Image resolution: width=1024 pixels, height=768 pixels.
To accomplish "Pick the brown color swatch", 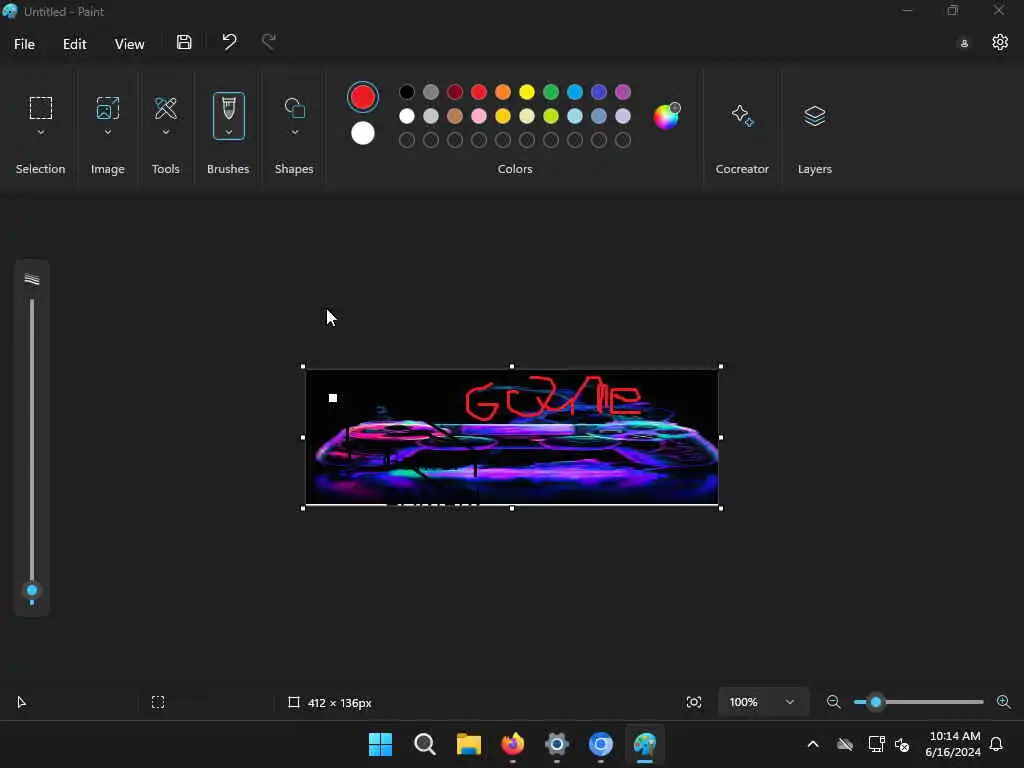I will [455, 116].
